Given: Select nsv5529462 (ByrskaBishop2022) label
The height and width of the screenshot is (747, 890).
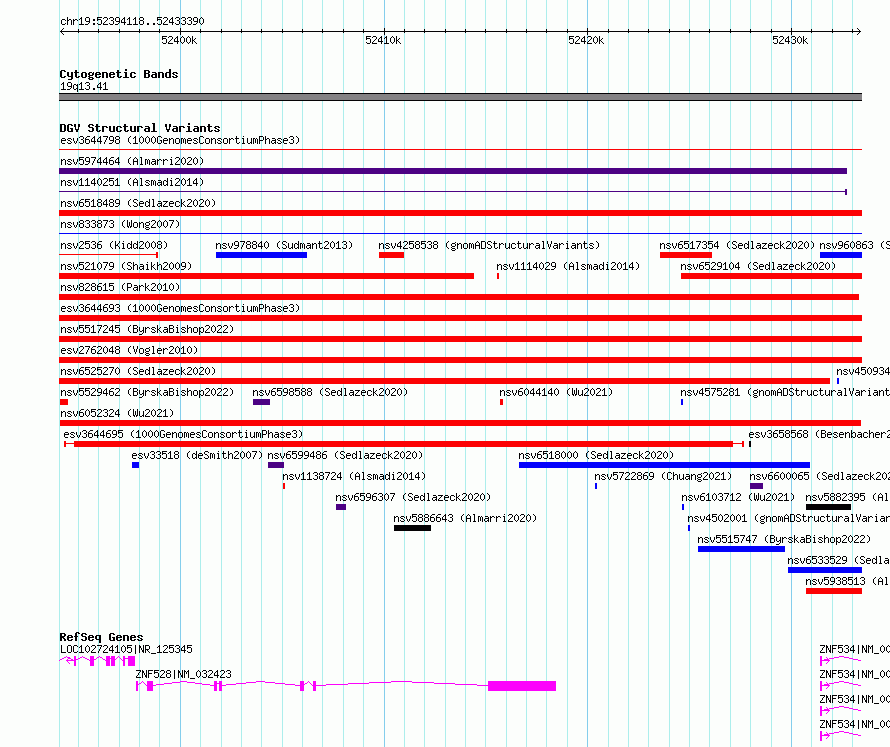Looking at the screenshot, I should pyautogui.click(x=147, y=392).
